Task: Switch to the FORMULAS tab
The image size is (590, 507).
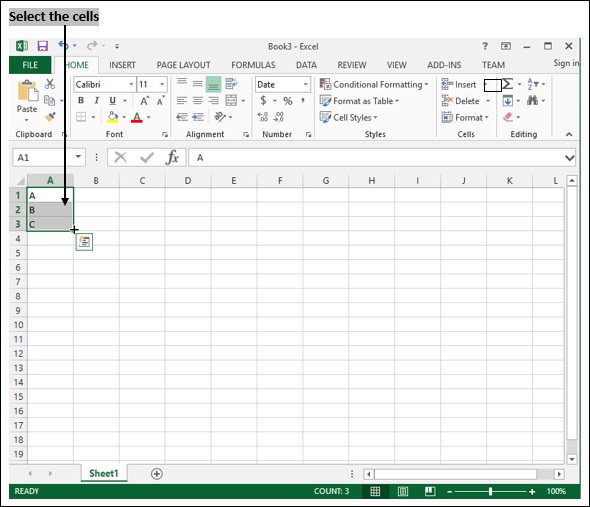Action: [253, 65]
